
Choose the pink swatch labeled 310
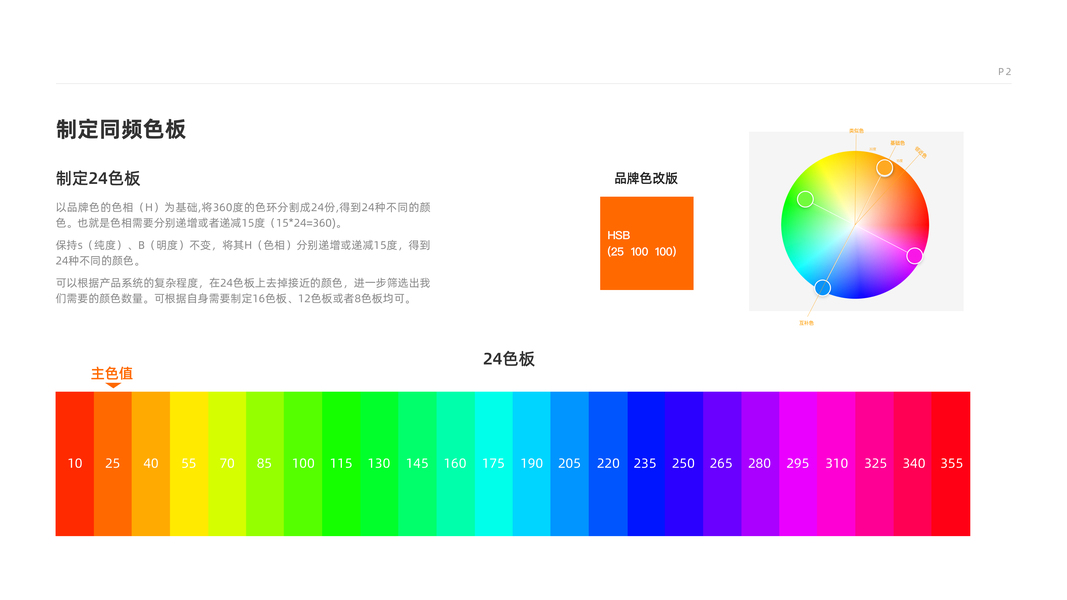[x=837, y=463]
